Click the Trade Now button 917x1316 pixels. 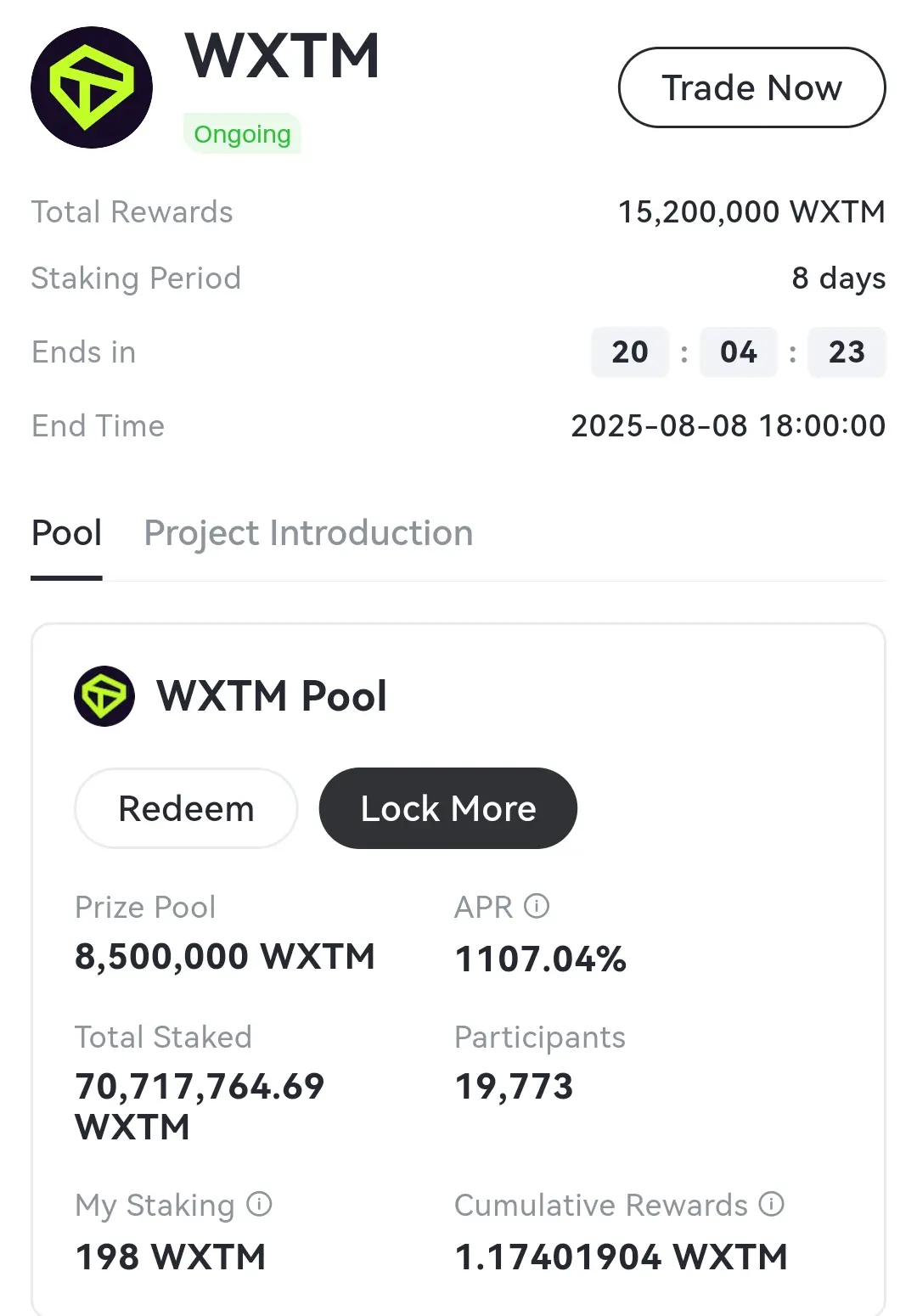pos(752,87)
